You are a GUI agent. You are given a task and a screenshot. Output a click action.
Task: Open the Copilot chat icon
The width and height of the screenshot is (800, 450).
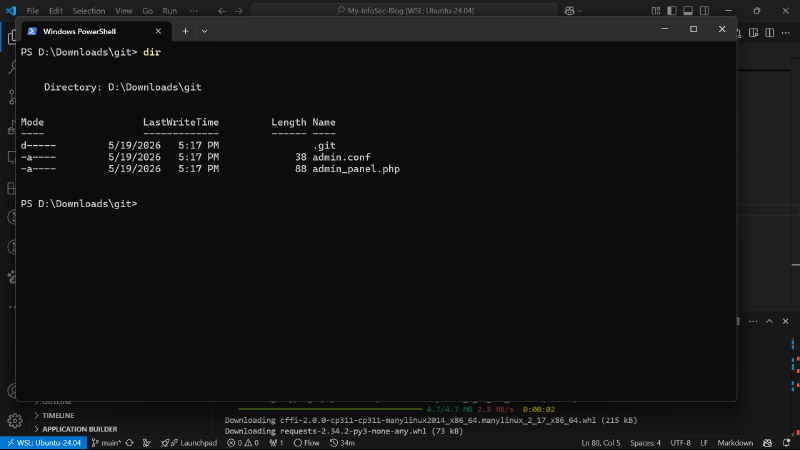coord(569,11)
